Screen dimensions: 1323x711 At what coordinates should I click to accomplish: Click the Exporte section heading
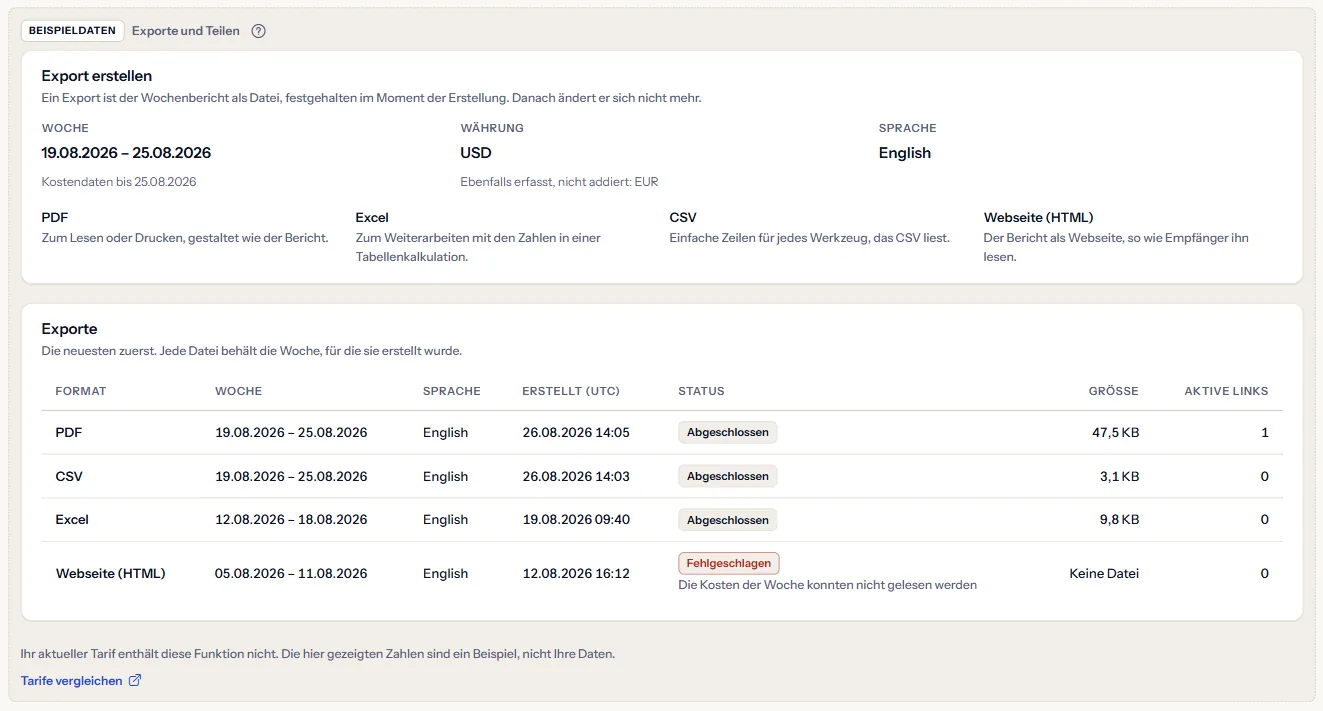pyautogui.click(x=69, y=329)
